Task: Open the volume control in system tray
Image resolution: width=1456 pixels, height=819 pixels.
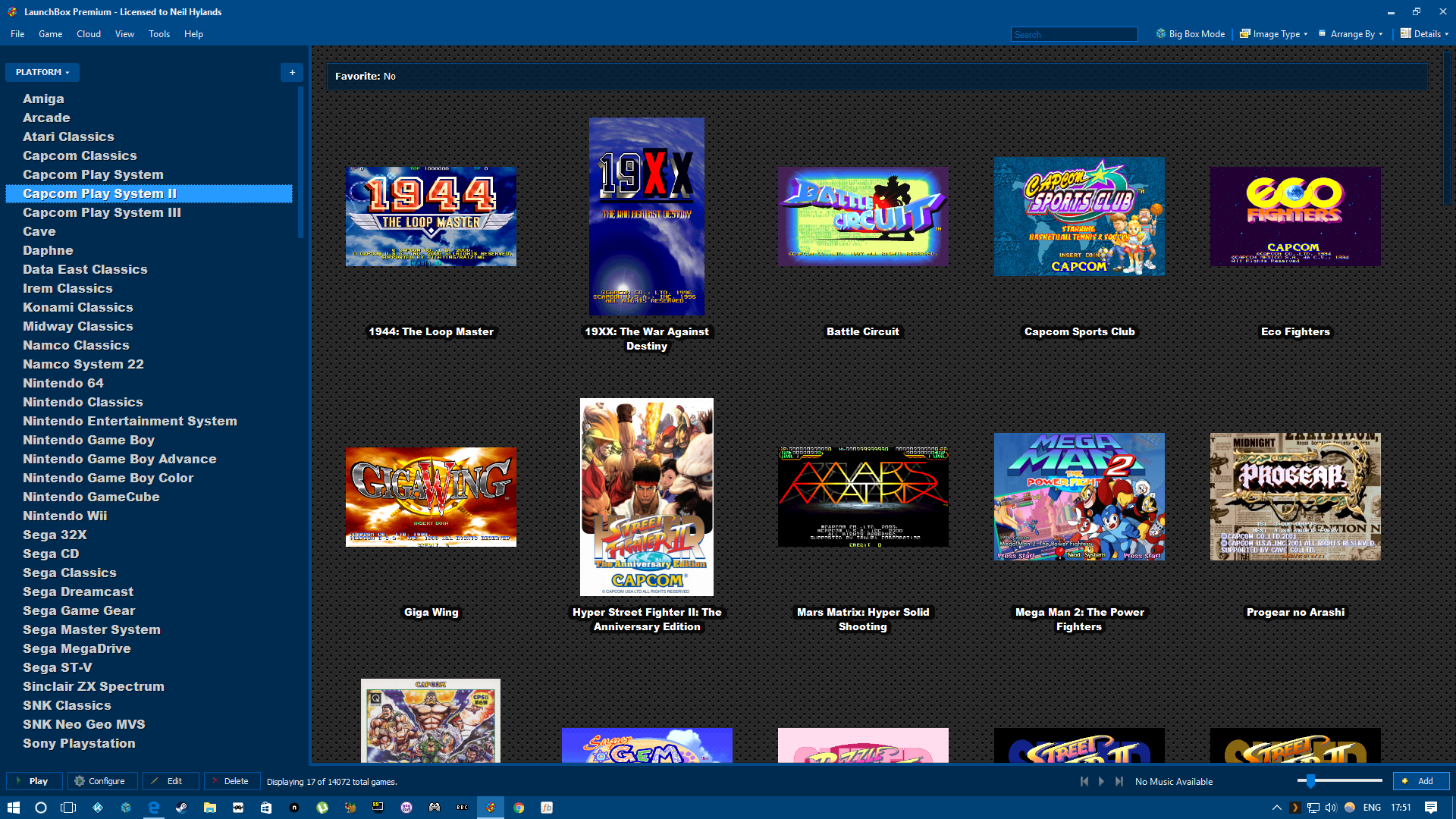Action: 1331,808
